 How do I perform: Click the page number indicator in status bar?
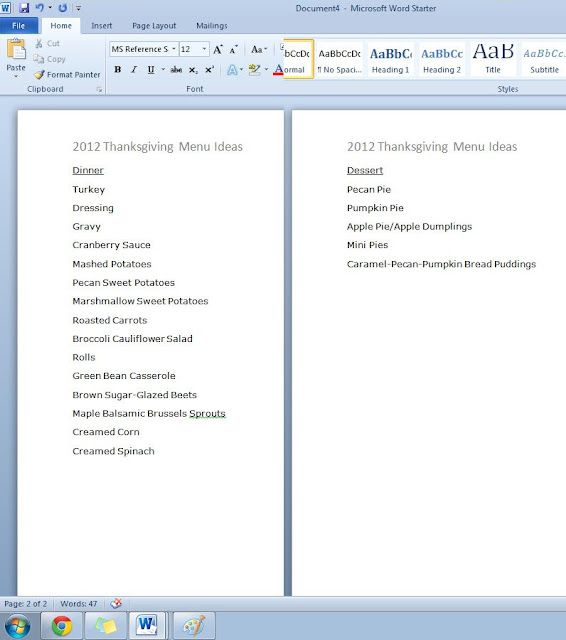(x=25, y=604)
